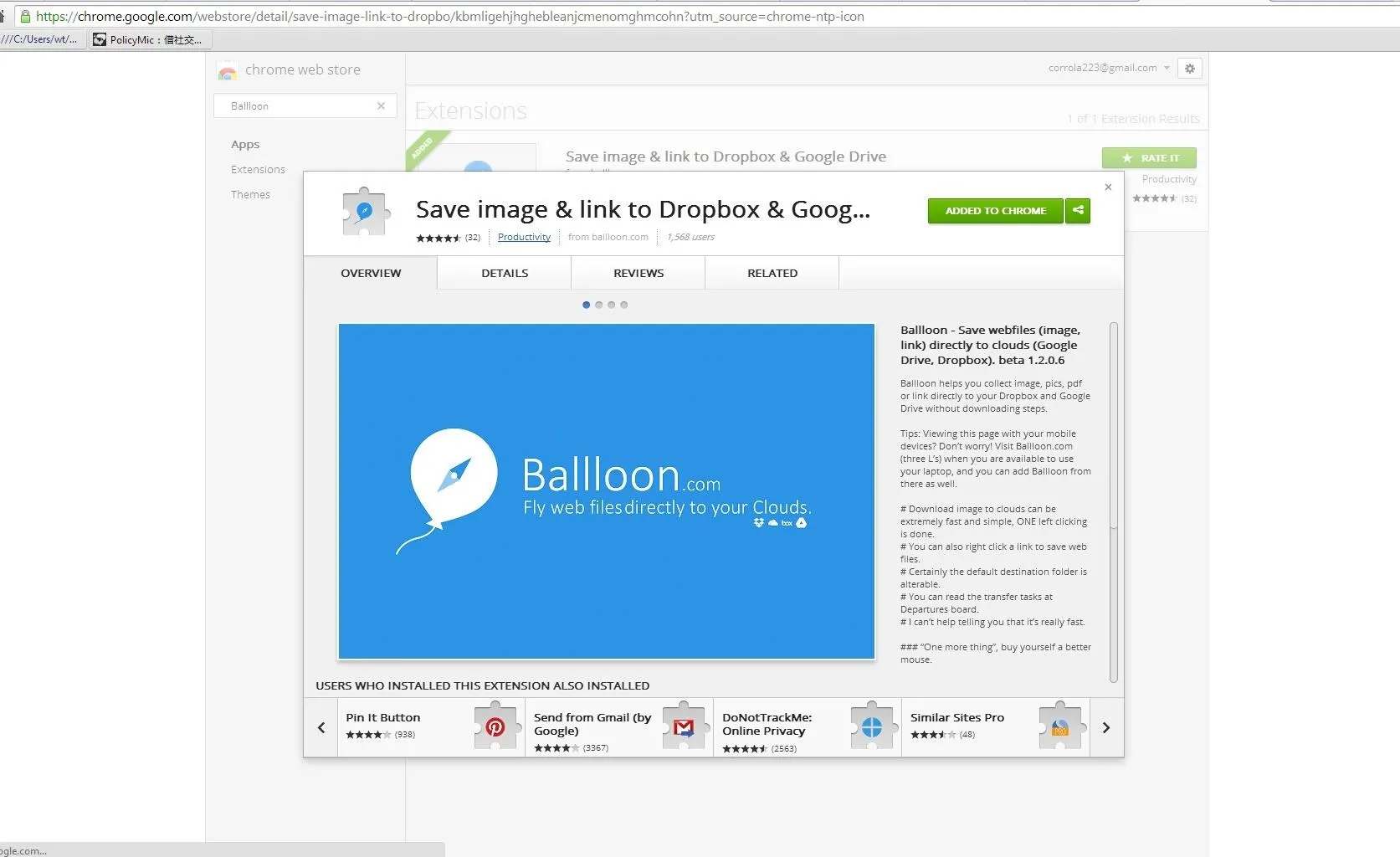Click the chrome web store logo
The width and height of the screenshot is (1400, 857).
tap(227, 71)
